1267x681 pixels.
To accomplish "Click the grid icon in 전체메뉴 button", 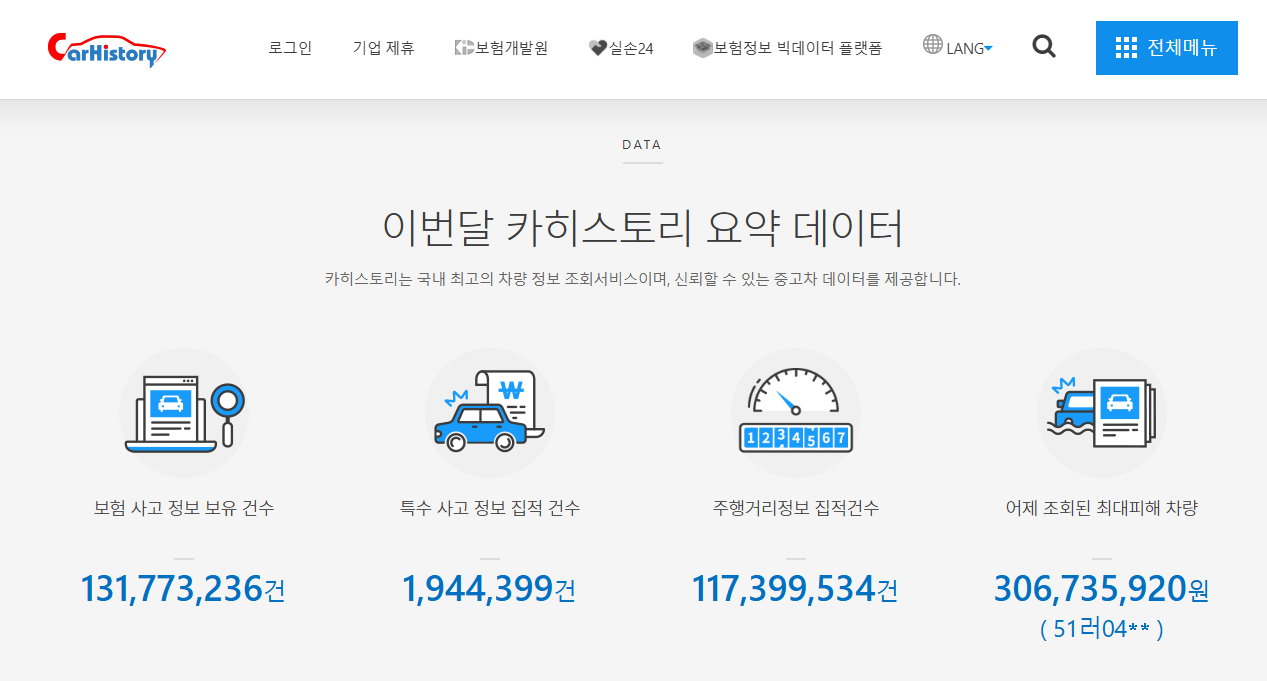I will coord(1126,48).
